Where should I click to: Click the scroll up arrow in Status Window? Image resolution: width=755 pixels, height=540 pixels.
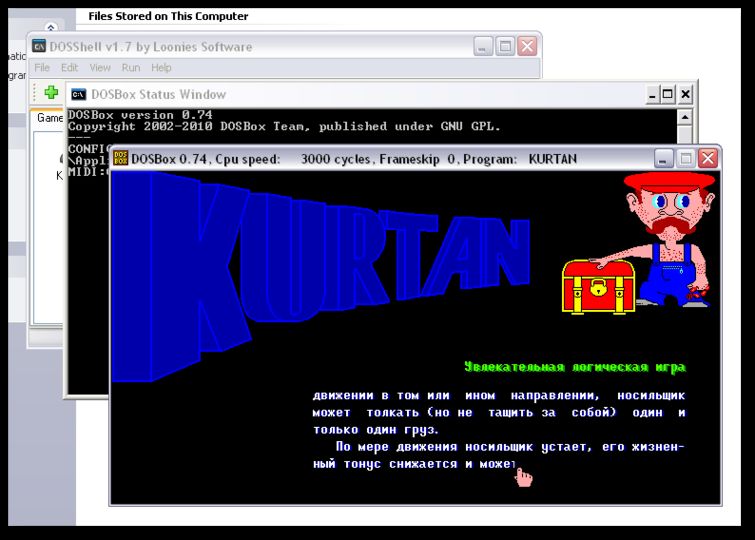pos(685,117)
